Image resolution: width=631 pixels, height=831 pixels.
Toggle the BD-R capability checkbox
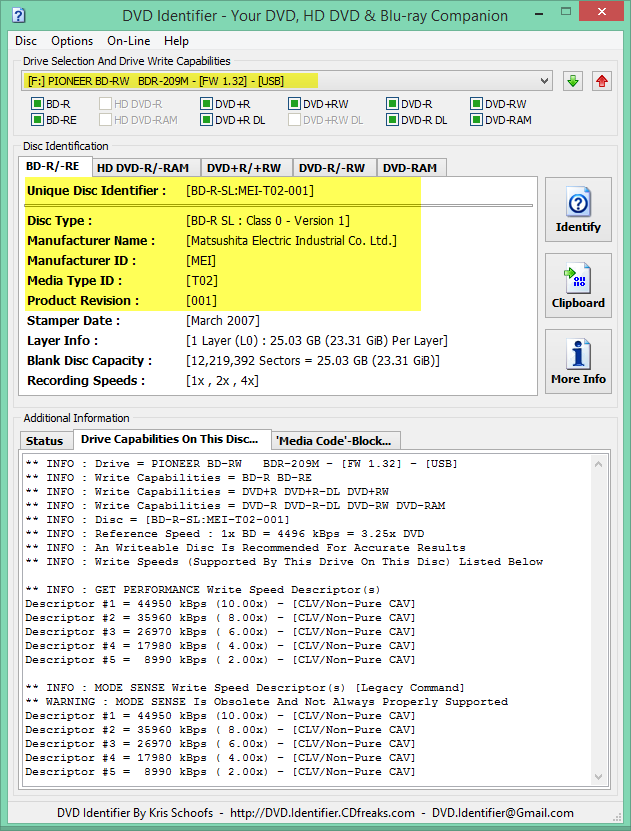[x=37, y=104]
